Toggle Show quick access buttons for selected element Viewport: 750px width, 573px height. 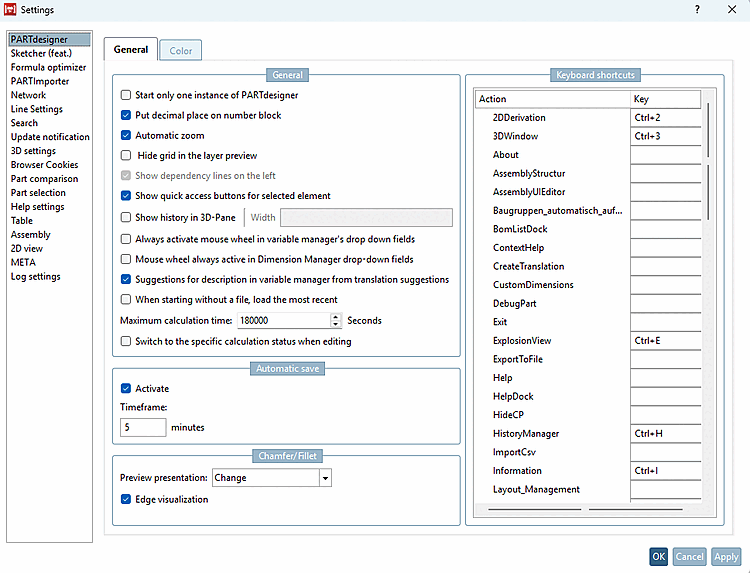[x=126, y=196]
